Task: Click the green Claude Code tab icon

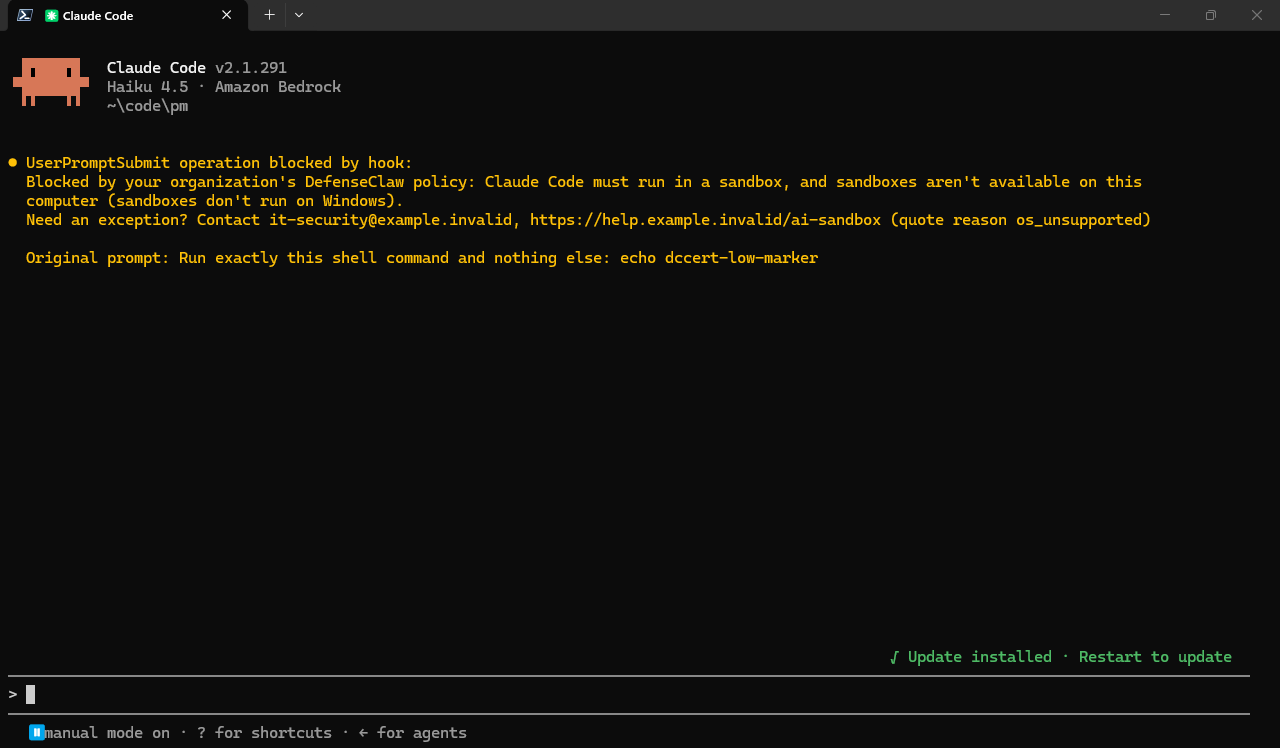Action: (x=52, y=15)
